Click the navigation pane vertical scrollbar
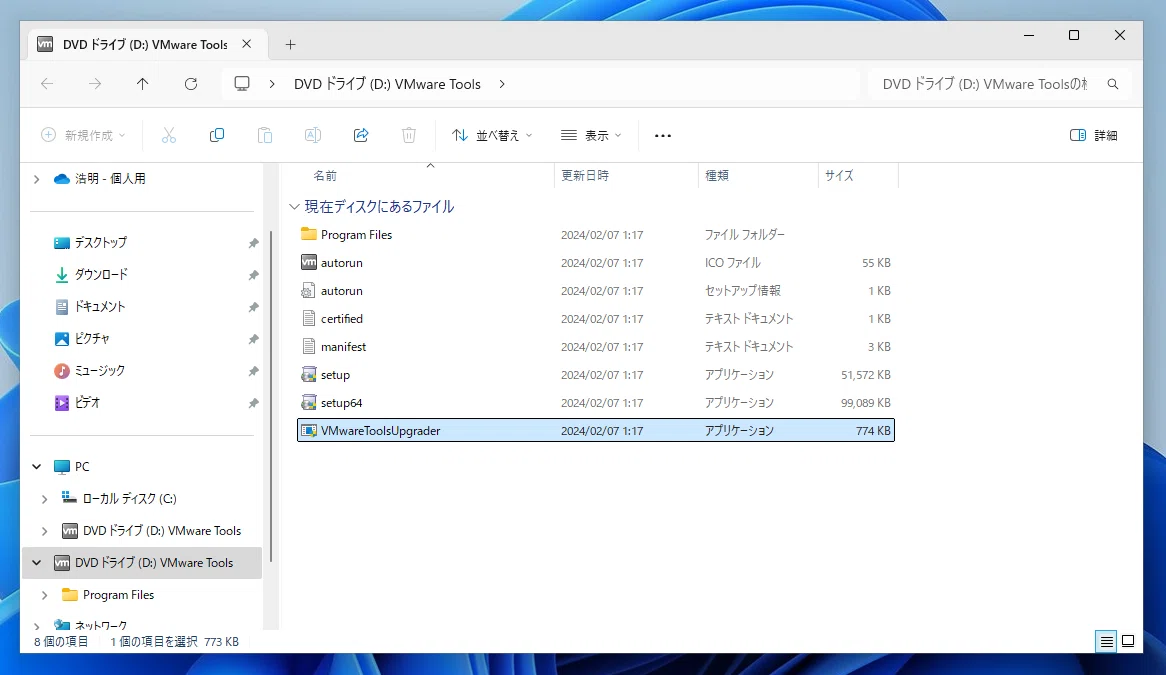 click(271, 396)
